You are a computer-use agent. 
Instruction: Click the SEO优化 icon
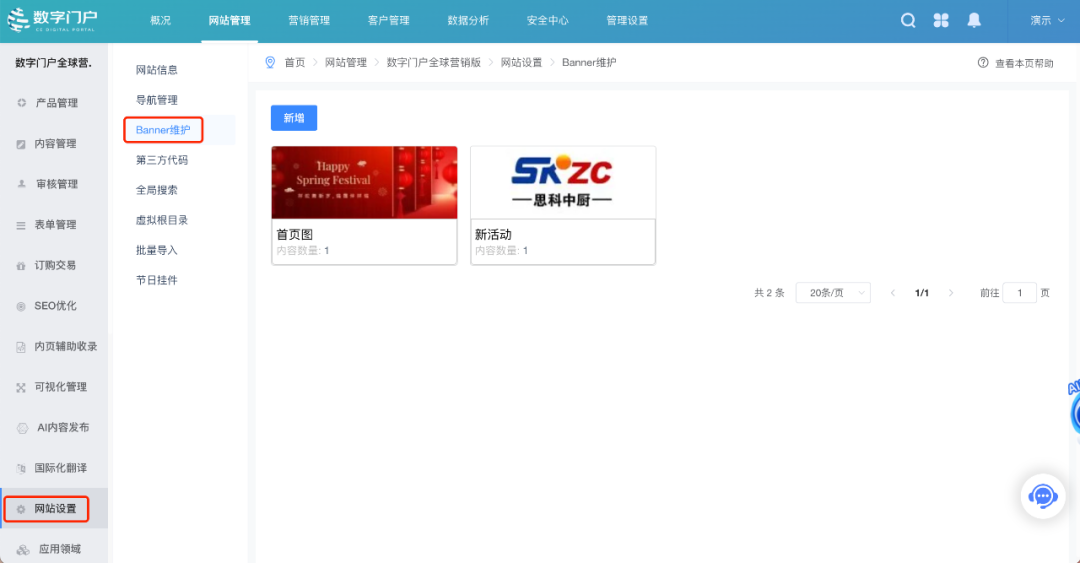pos(21,306)
